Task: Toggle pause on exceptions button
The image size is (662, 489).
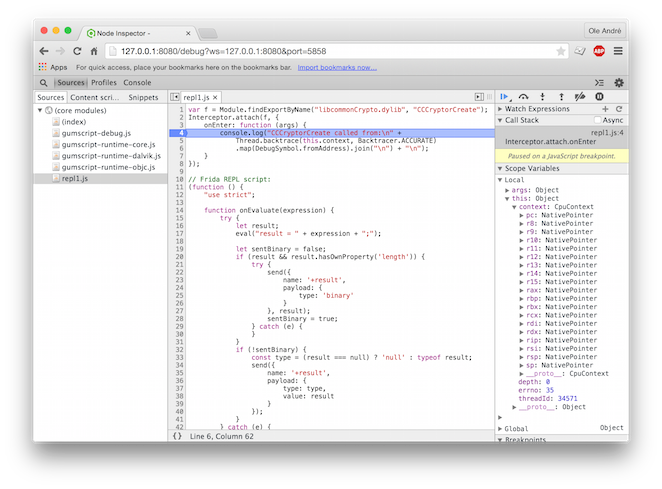Action: 599,97
